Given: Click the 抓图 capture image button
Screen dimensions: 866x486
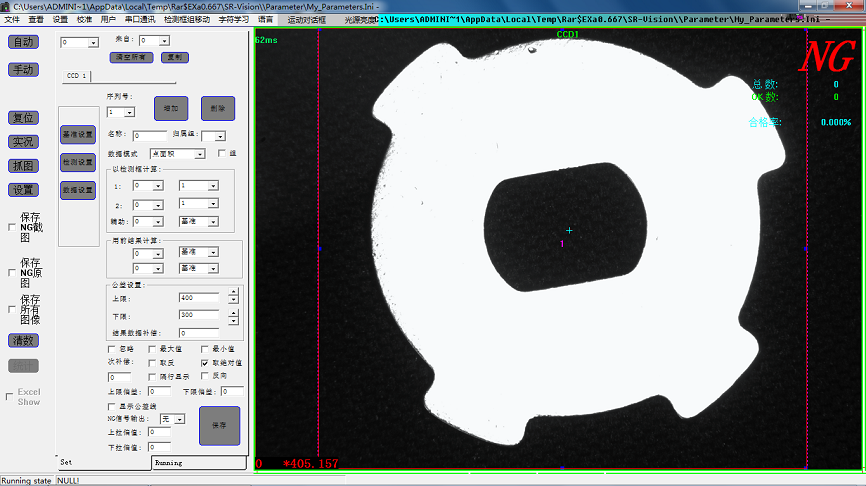Looking at the screenshot, I should 23,166.
